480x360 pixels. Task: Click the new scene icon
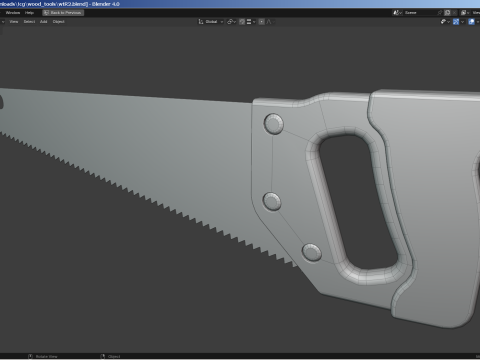pos(447,13)
